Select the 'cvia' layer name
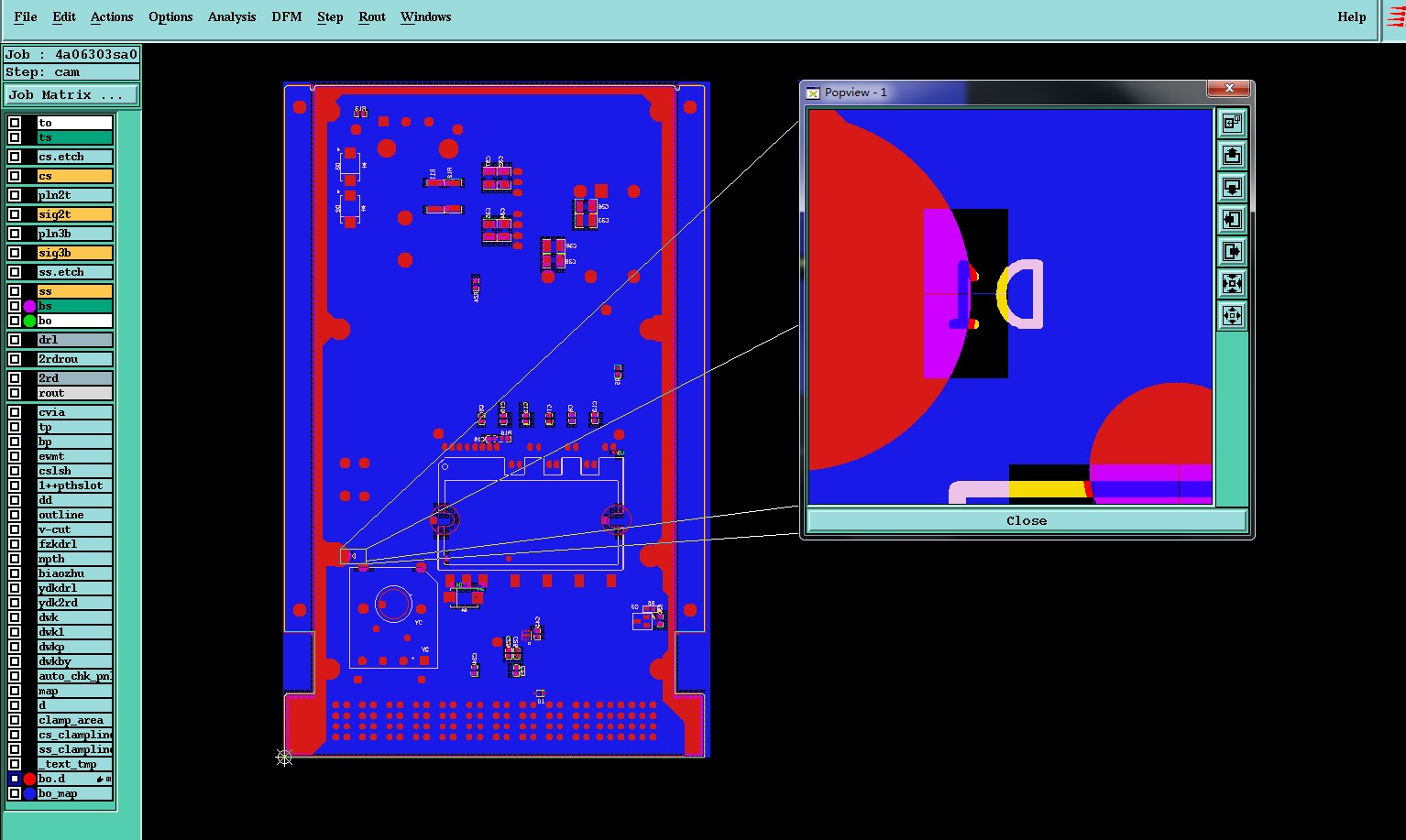The image size is (1406, 840). pyautogui.click(x=74, y=412)
